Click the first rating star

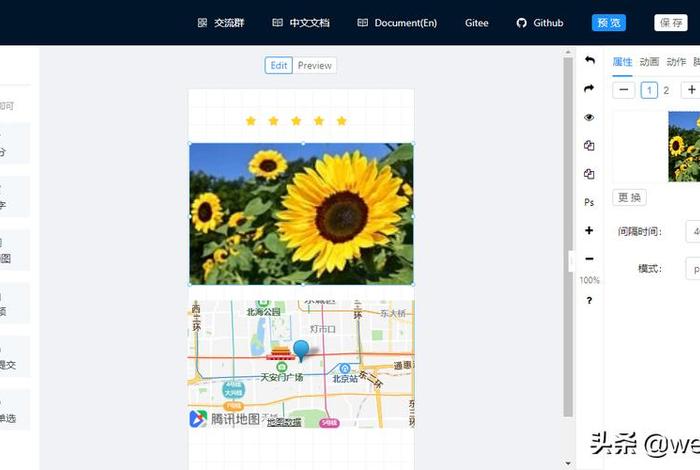click(251, 121)
